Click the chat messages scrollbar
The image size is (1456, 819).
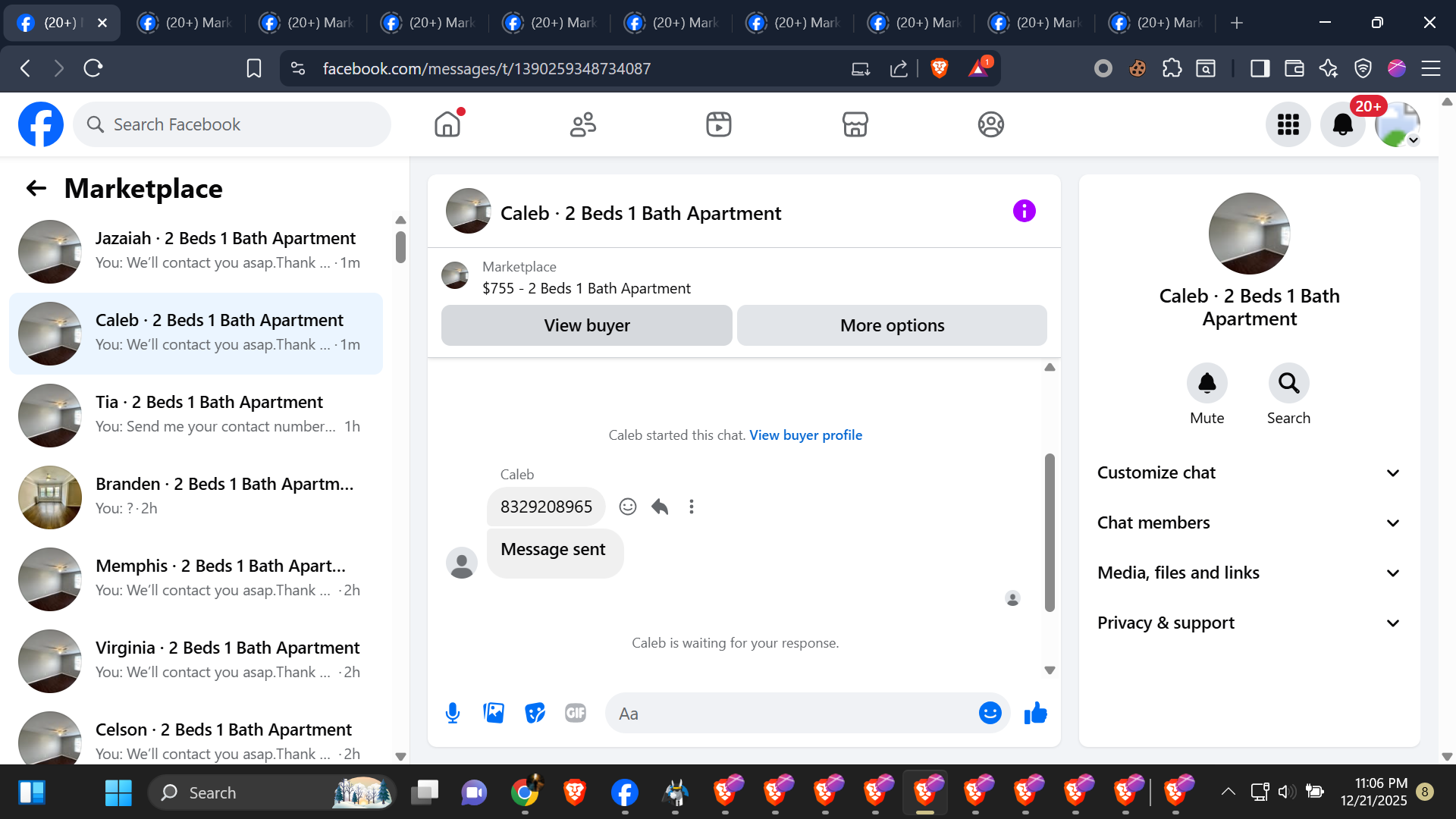[x=1050, y=532]
